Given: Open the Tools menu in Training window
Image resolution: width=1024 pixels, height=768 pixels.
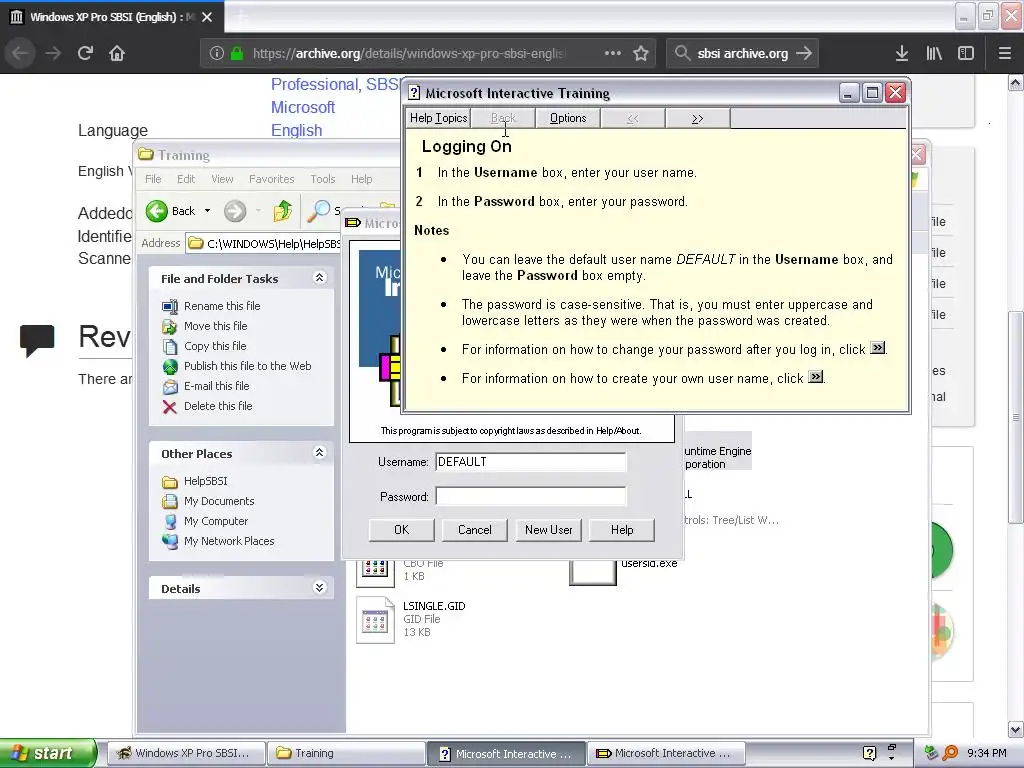Looking at the screenshot, I should pyautogui.click(x=323, y=179).
